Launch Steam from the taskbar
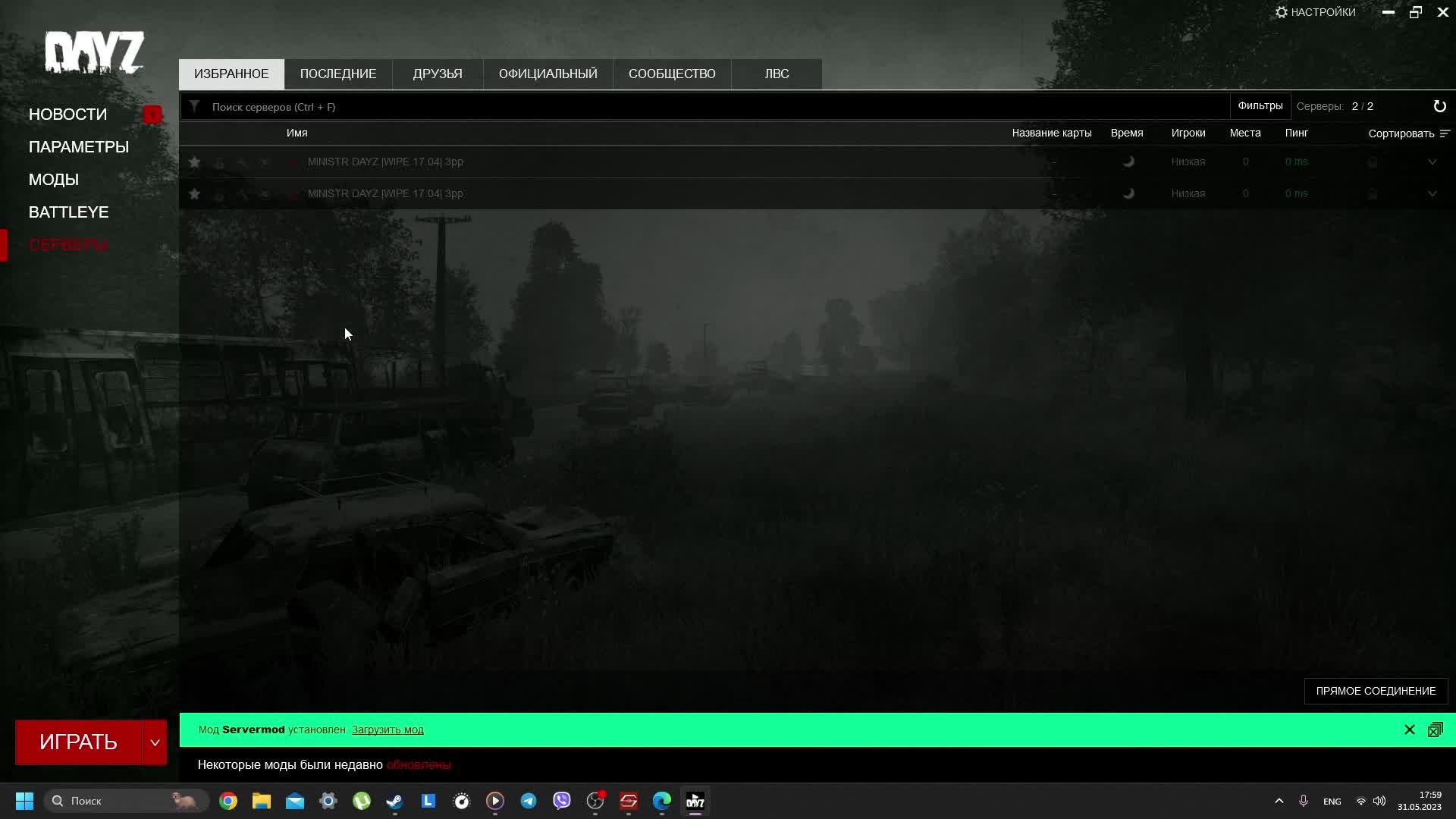The height and width of the screenshot is (819, 1456). click(x=394, y=802)
